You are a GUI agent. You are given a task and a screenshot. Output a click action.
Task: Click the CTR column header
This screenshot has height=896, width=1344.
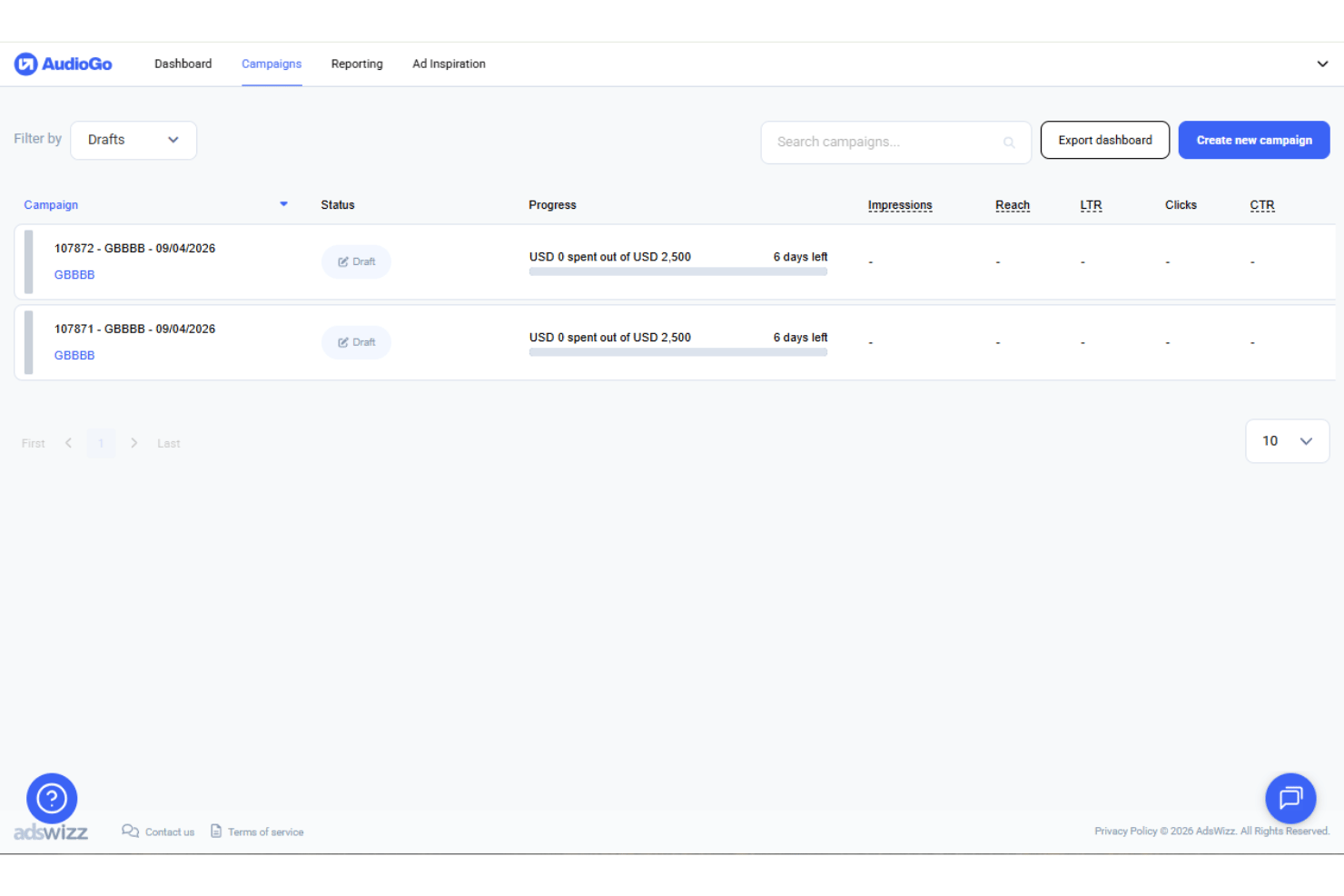click(1262, 205)
